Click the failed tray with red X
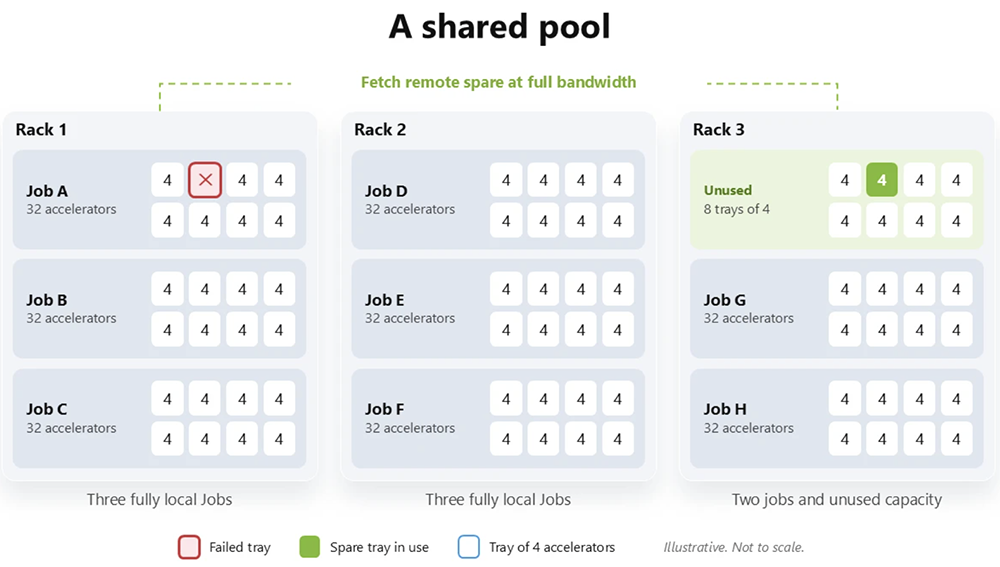The width and height of the screenshot is (1000, 567). (x=205, y=180)
